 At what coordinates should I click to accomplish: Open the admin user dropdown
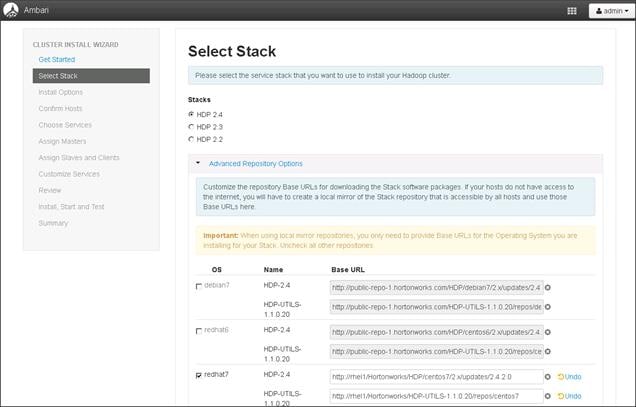click(612, 11)
